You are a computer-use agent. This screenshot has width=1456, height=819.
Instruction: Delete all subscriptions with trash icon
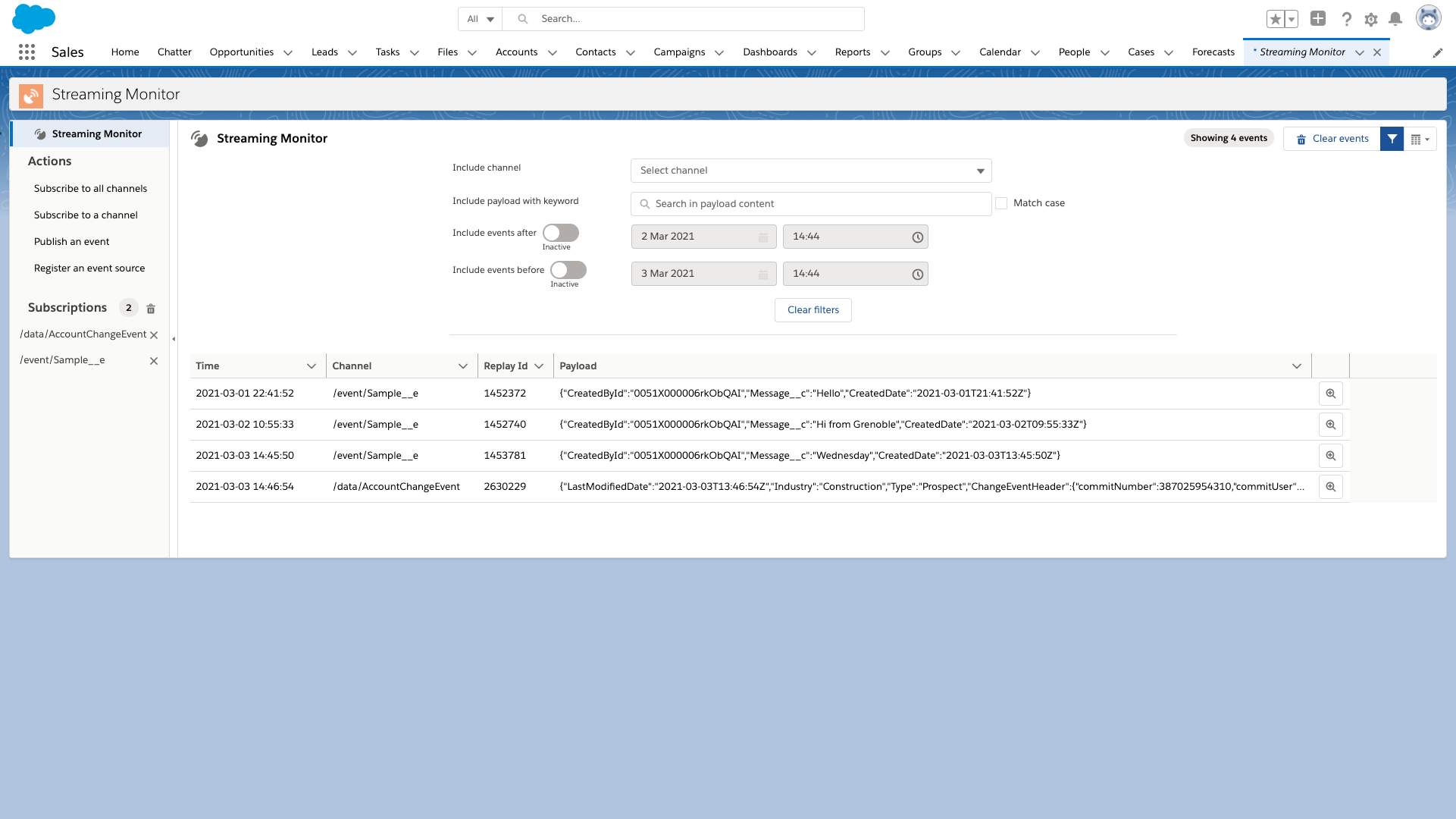[151, 309]
